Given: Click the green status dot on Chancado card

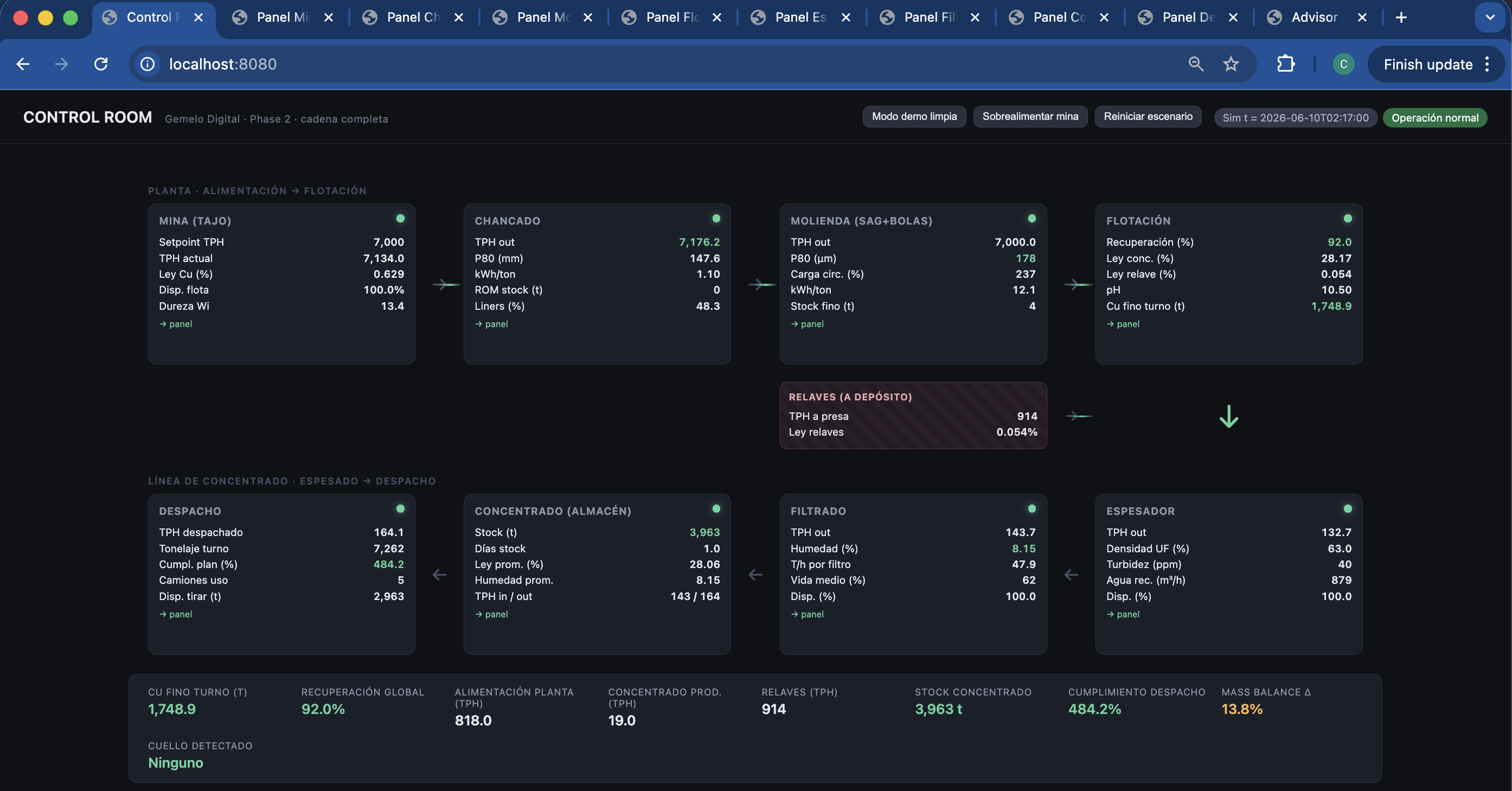Looking at the screenshot, I should point(716,219).
